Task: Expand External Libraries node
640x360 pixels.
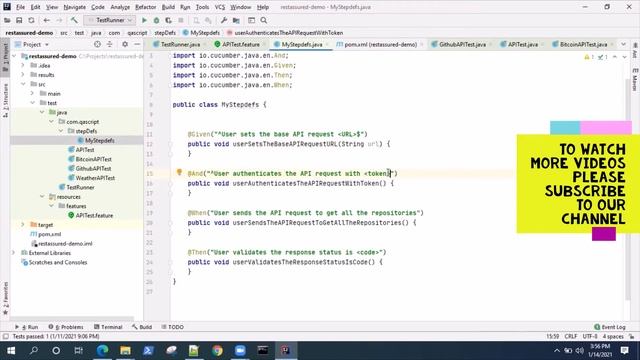Action: 14,253
